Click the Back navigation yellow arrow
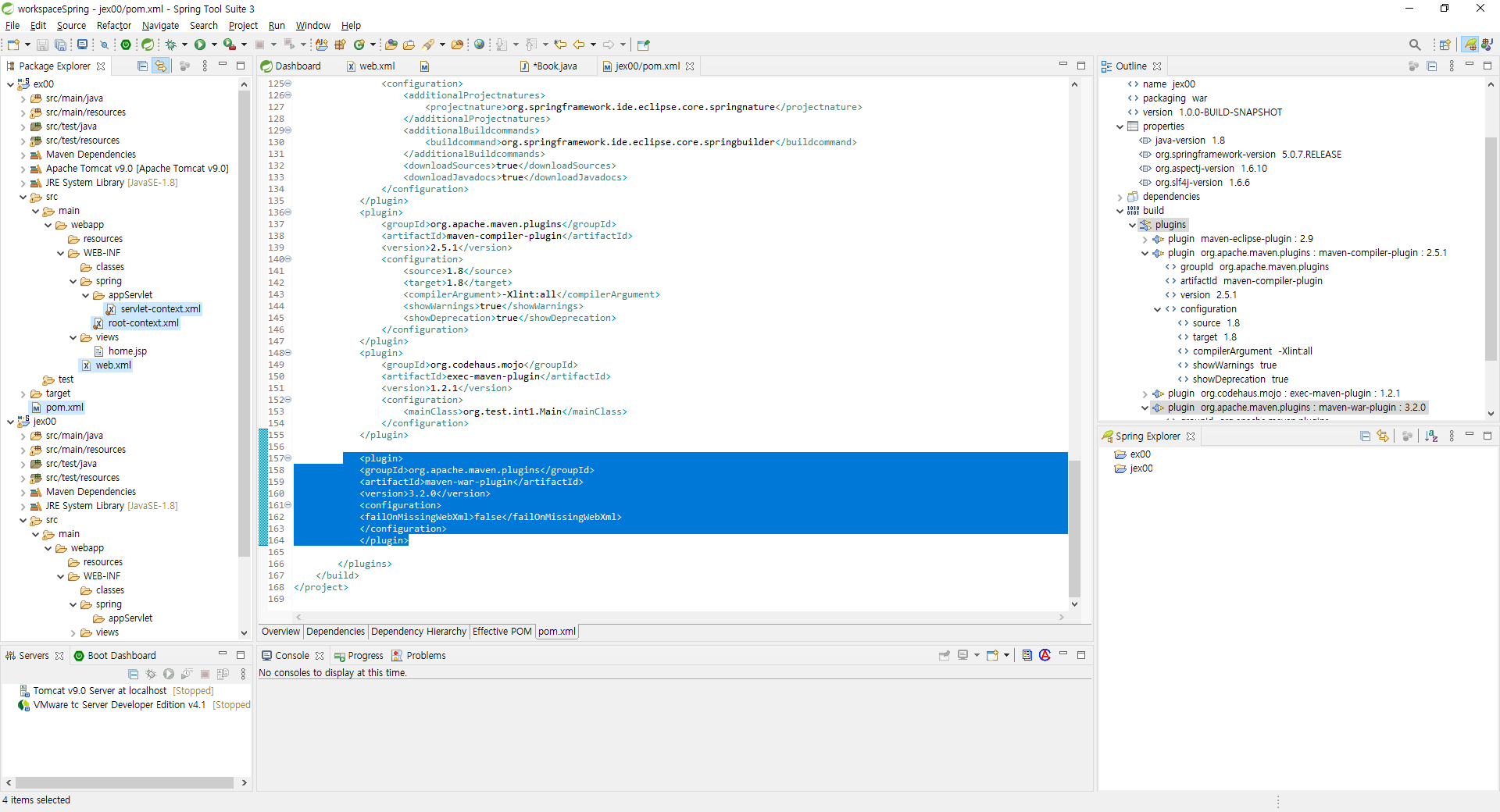 point(579,45)
